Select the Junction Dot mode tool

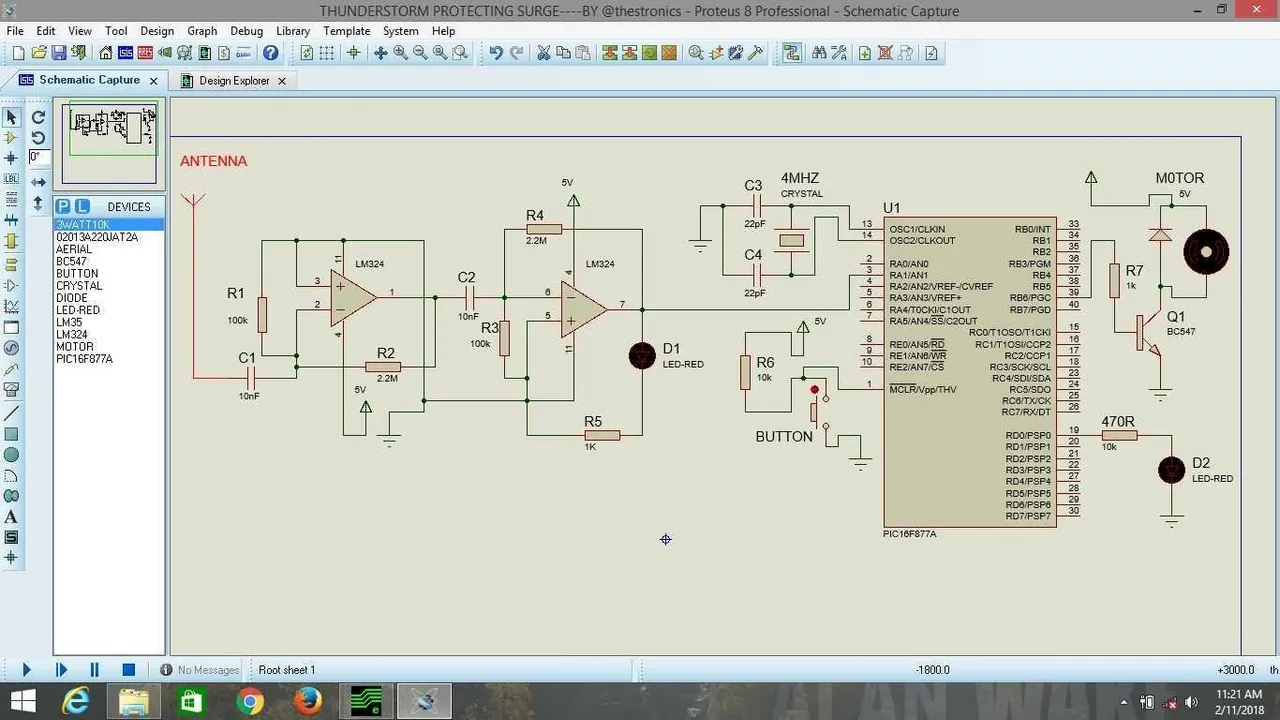(11, 158)
